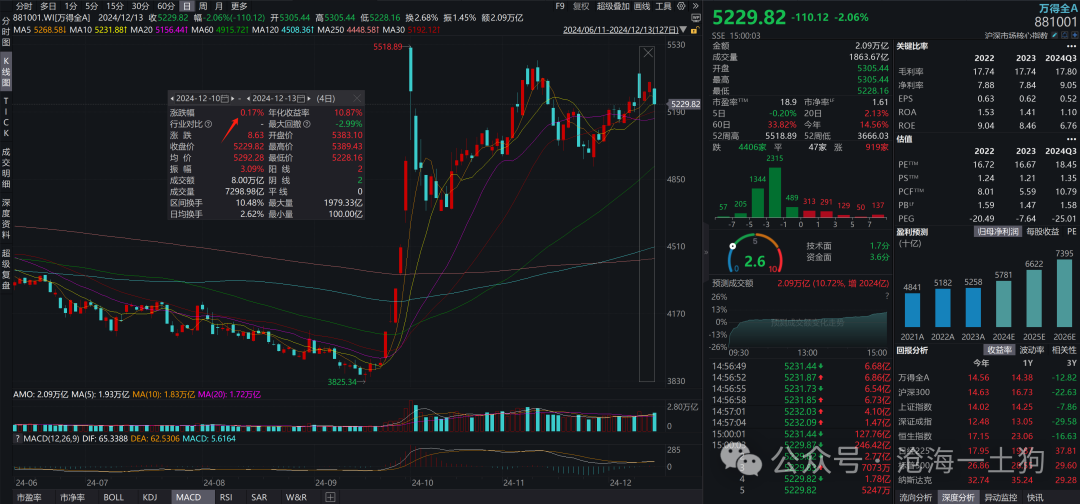
Task: Open 成交明细 in left sidebar
Action: point(6,167)
